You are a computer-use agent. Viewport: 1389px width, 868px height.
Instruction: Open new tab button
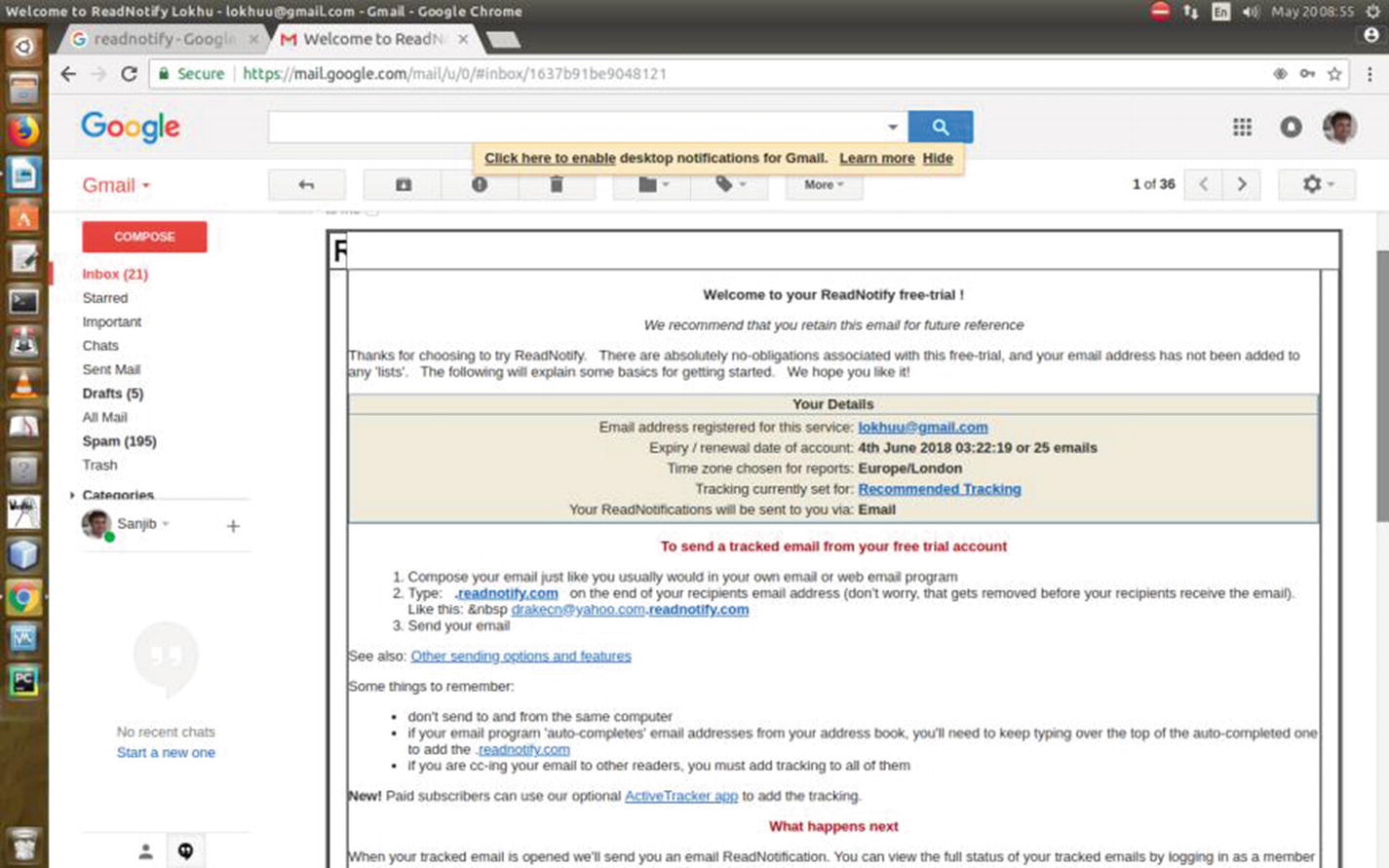[x=503, y=40]
